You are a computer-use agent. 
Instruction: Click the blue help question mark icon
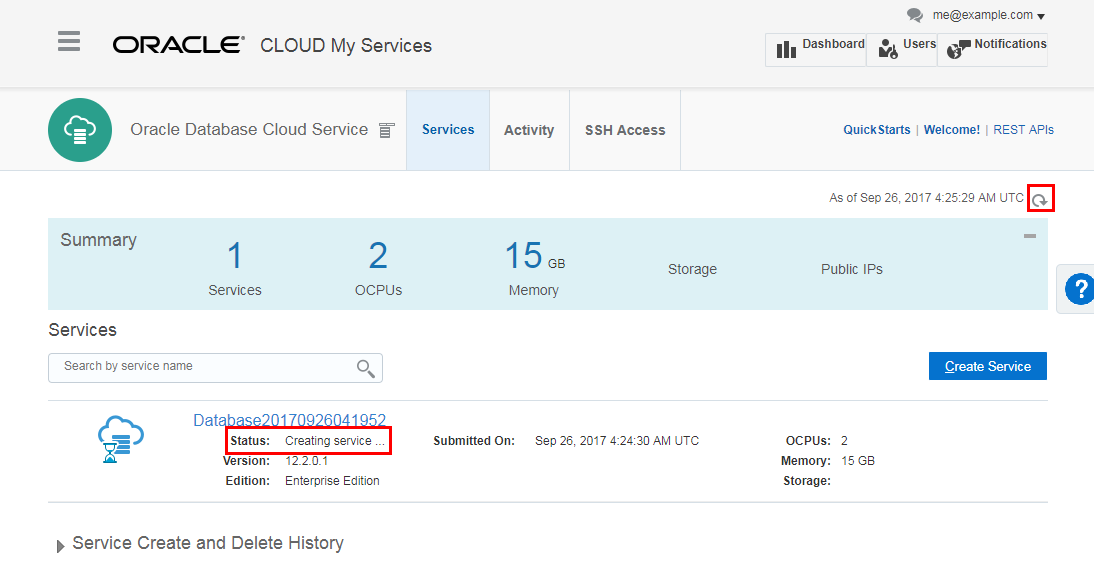tap(1079, 289)
